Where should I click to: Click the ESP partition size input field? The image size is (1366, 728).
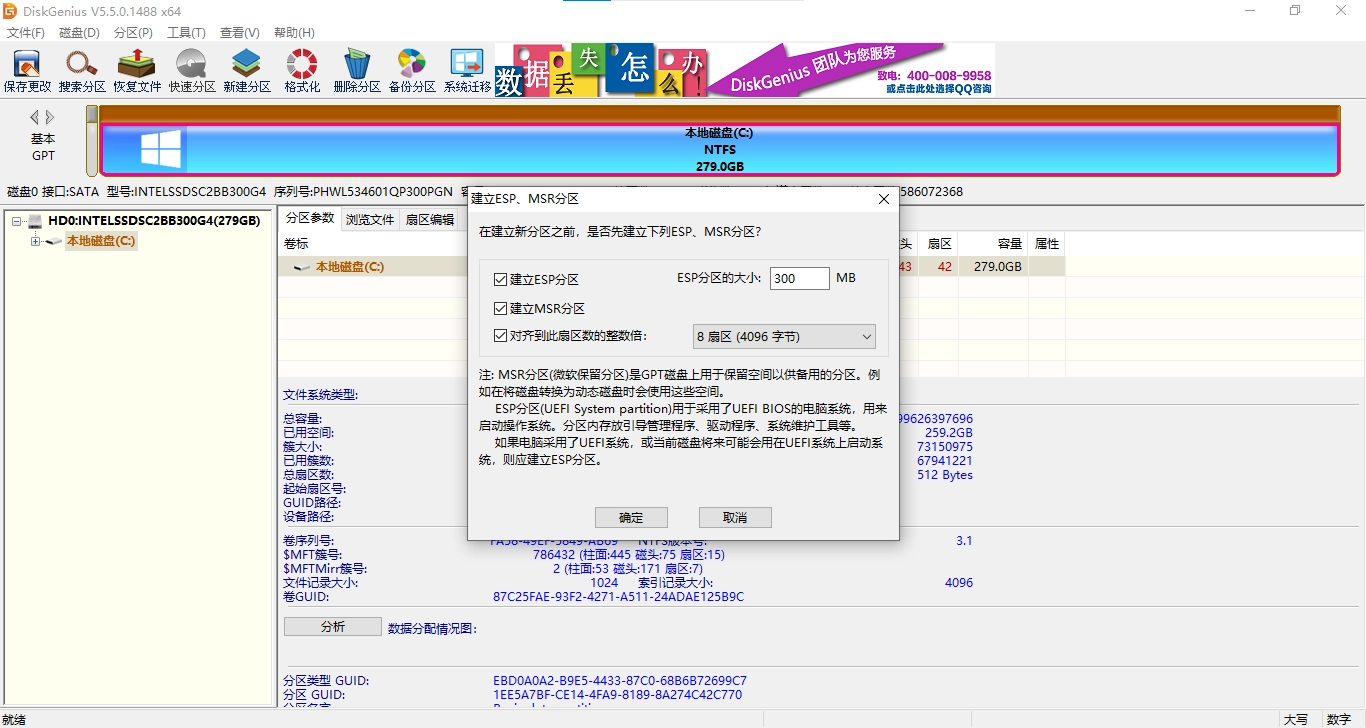coord(800,279)
